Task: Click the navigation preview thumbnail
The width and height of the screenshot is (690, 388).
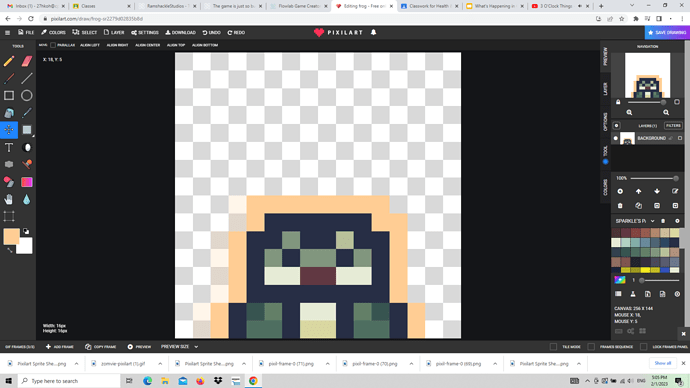Action: tap(647, 76)
